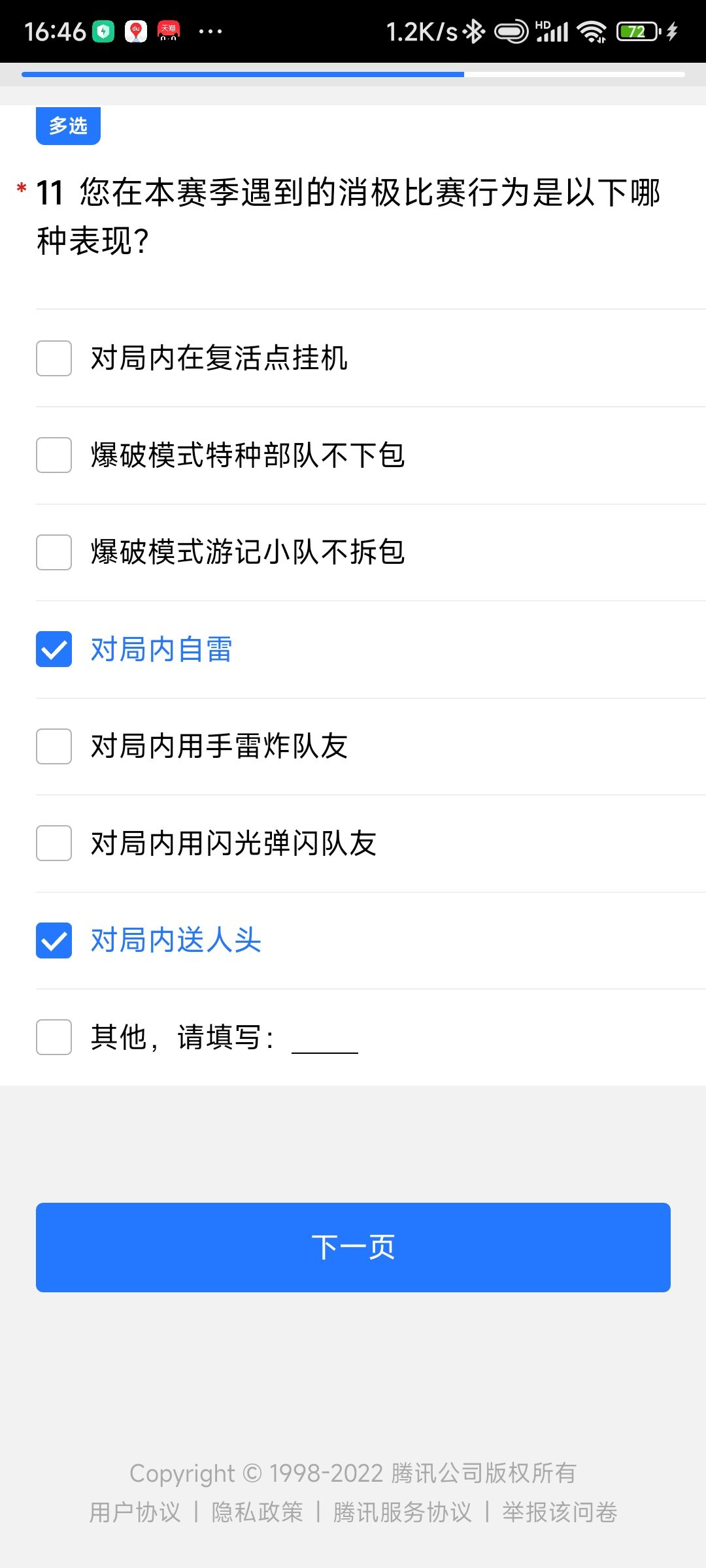The image size is (706, 1568).
Task: Open the 用户协议 link
Action: [x=135, y=1512]
